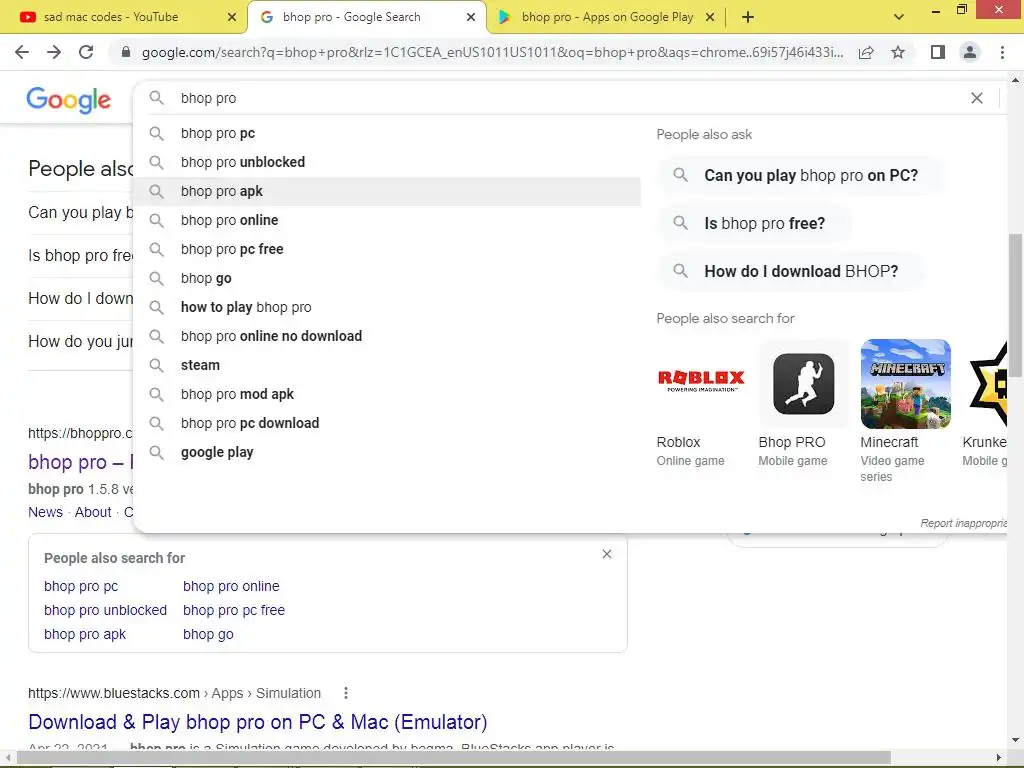The width and height of the screenshot is (1024, 768).
Task: Open the BlueStacks result three-dot options
Action: click(345, 693)
